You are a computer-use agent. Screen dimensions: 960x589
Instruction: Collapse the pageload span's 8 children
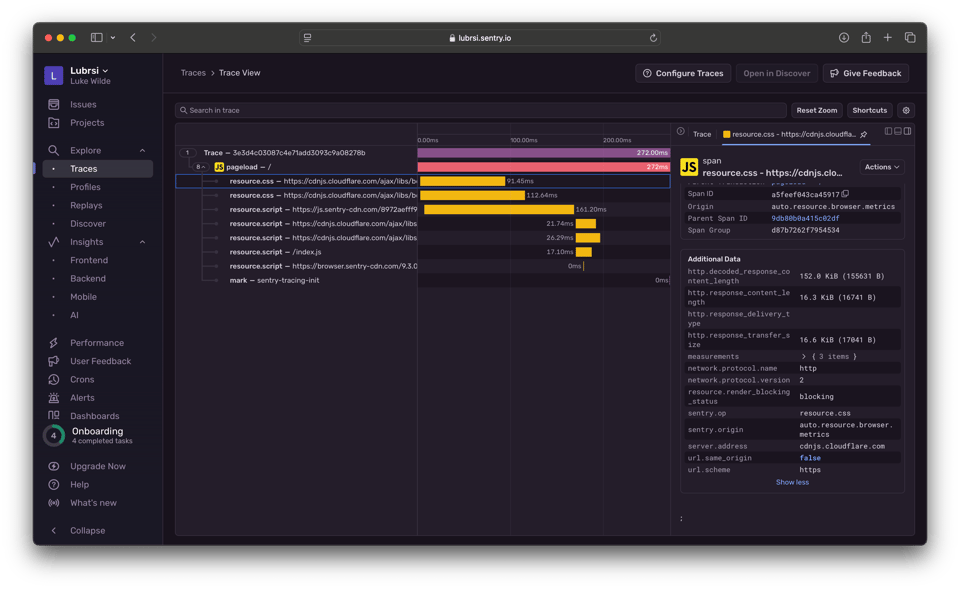200,167
